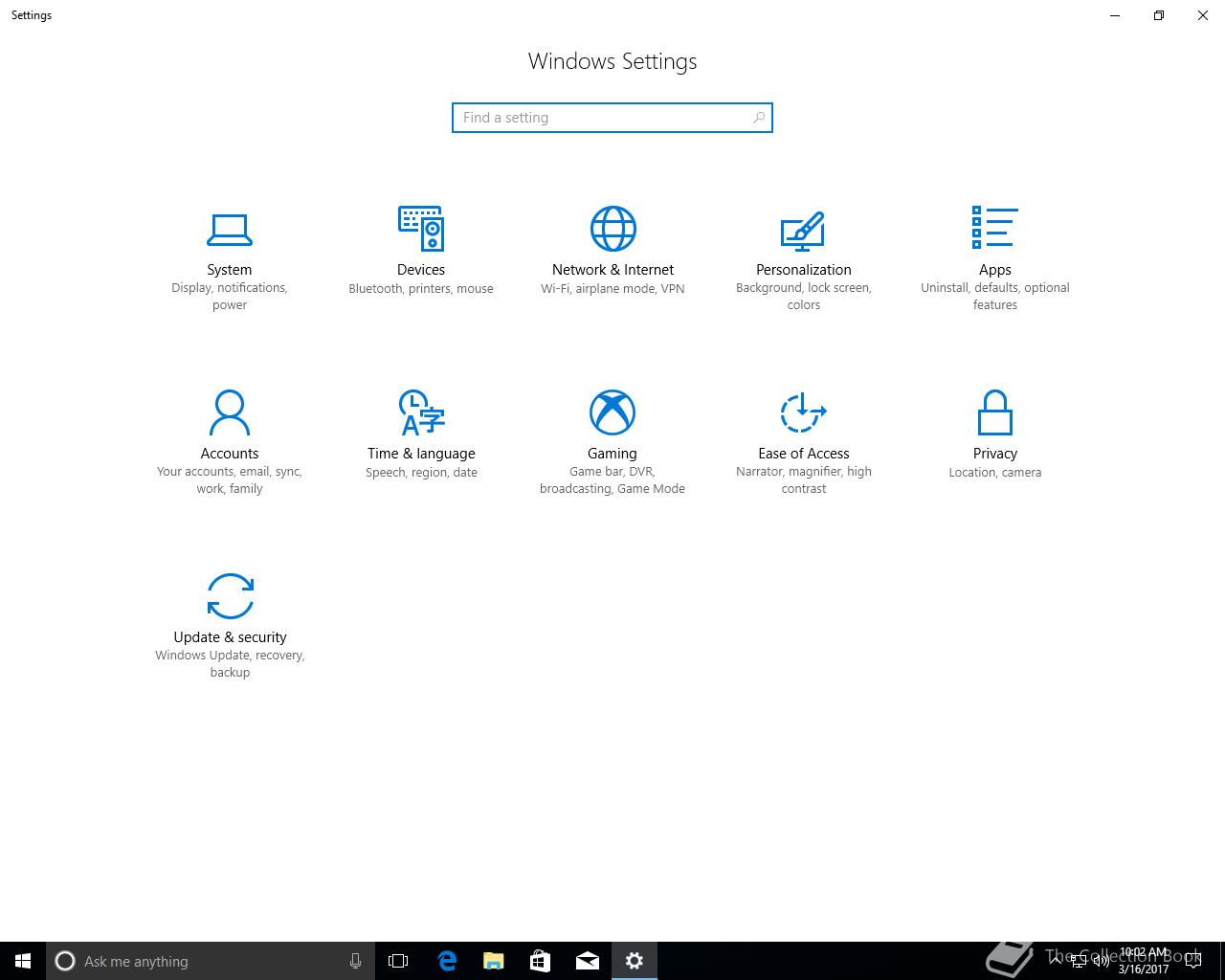The height and width of the screenshot is (980, 1225).
Task: Open the Windows Start menu
Action: tap(23, 961)
